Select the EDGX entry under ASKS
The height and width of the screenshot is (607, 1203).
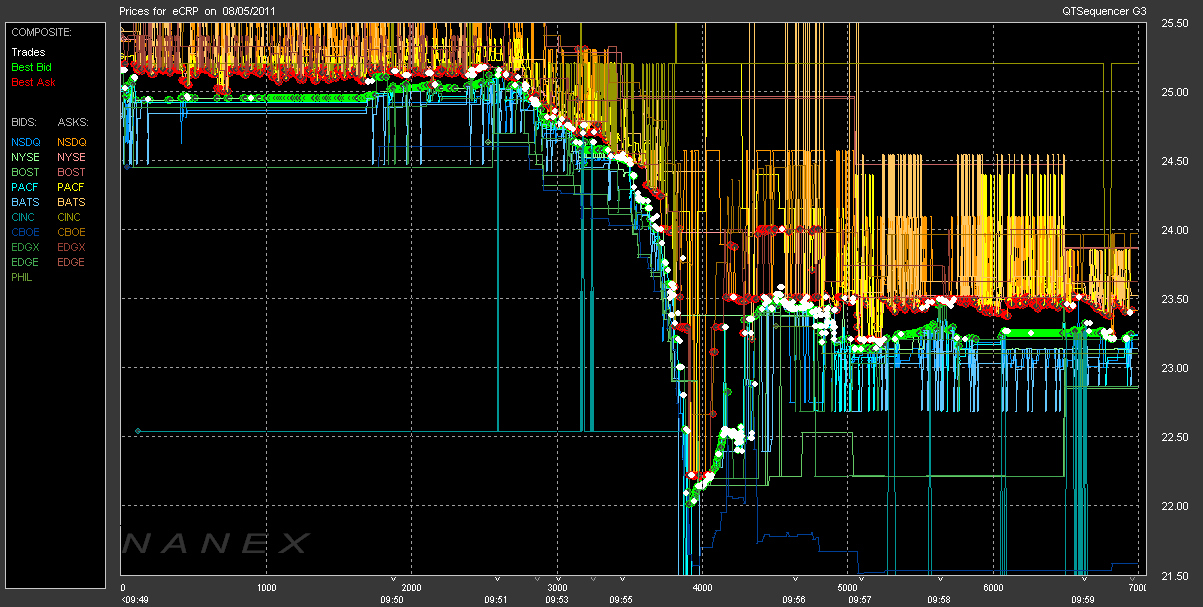(71, 247)
